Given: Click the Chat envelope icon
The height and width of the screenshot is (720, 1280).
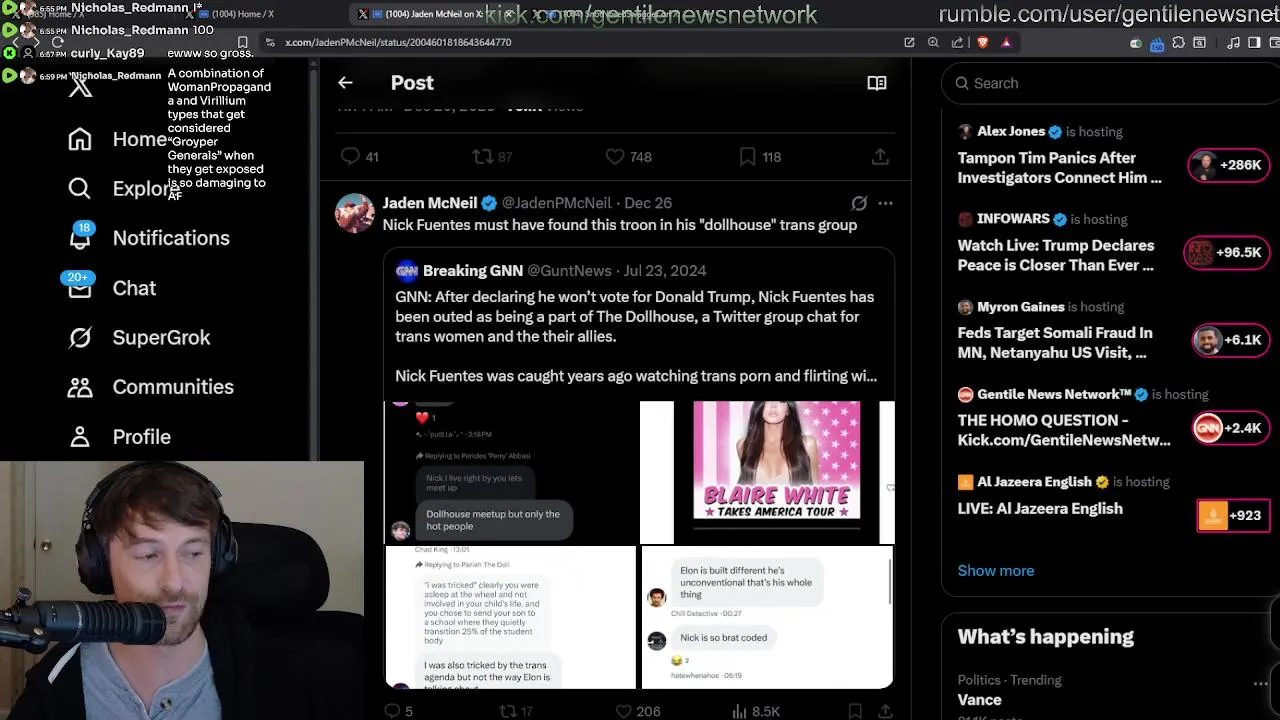Looking at the screenshot, I should [80, 289].
